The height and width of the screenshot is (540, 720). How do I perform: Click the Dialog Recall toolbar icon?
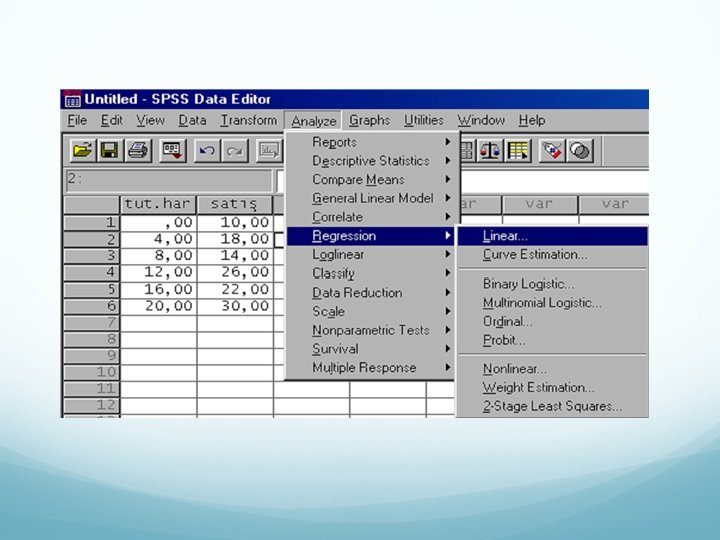click(x=172, y=151)
